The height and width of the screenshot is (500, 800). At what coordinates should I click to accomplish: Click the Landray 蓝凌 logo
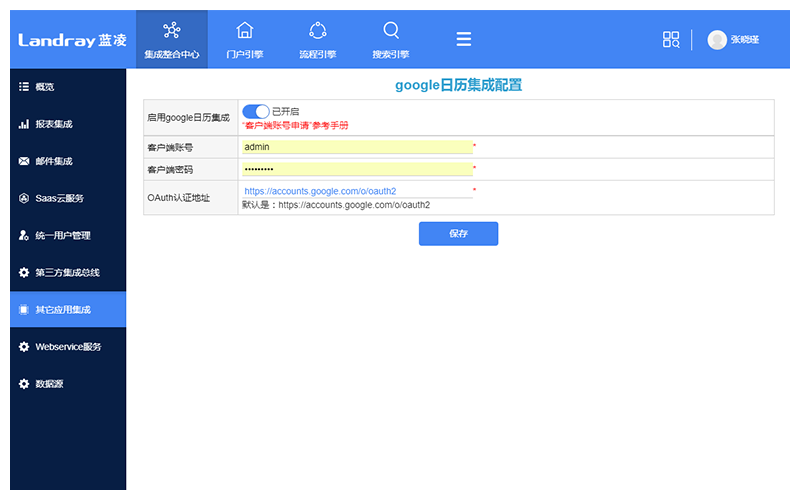71,40
